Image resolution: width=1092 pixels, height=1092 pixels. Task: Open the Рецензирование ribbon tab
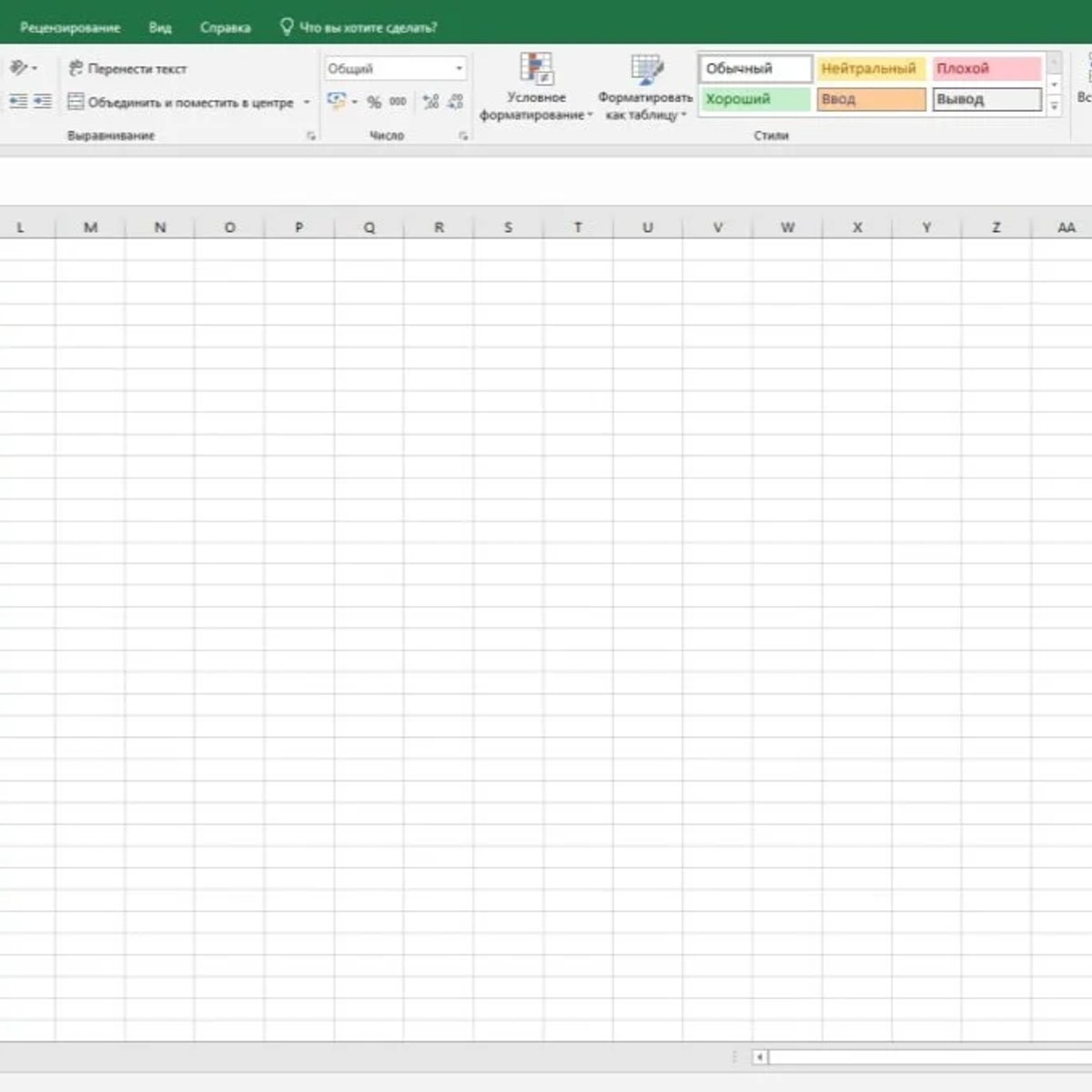[70, 27]
